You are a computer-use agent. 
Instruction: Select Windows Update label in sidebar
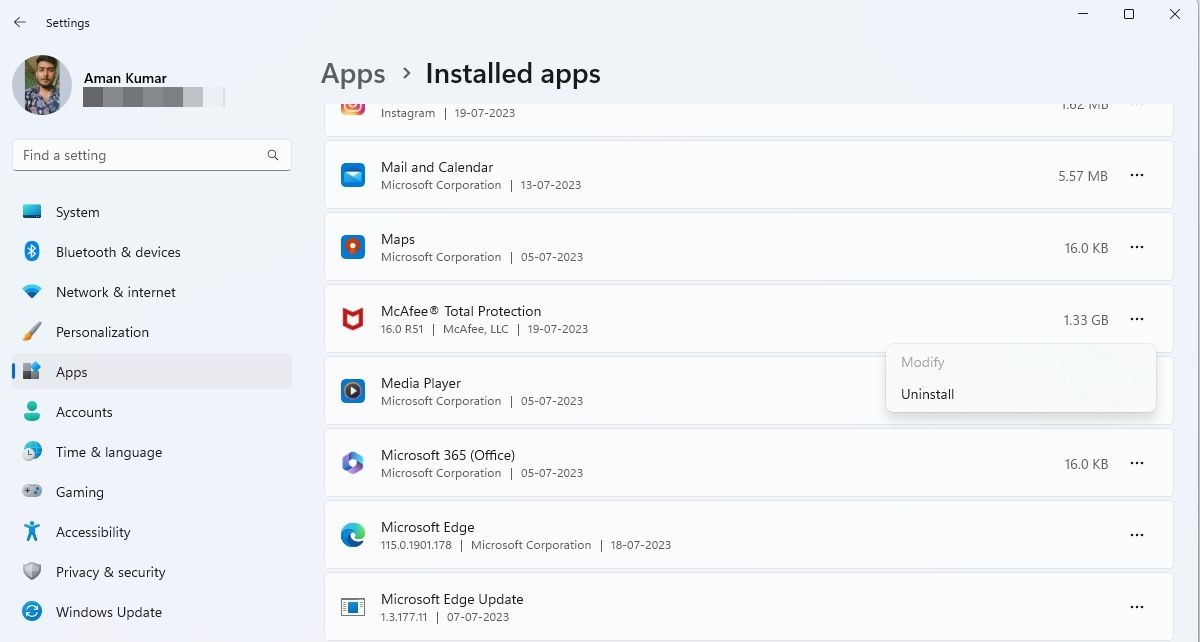109,612
